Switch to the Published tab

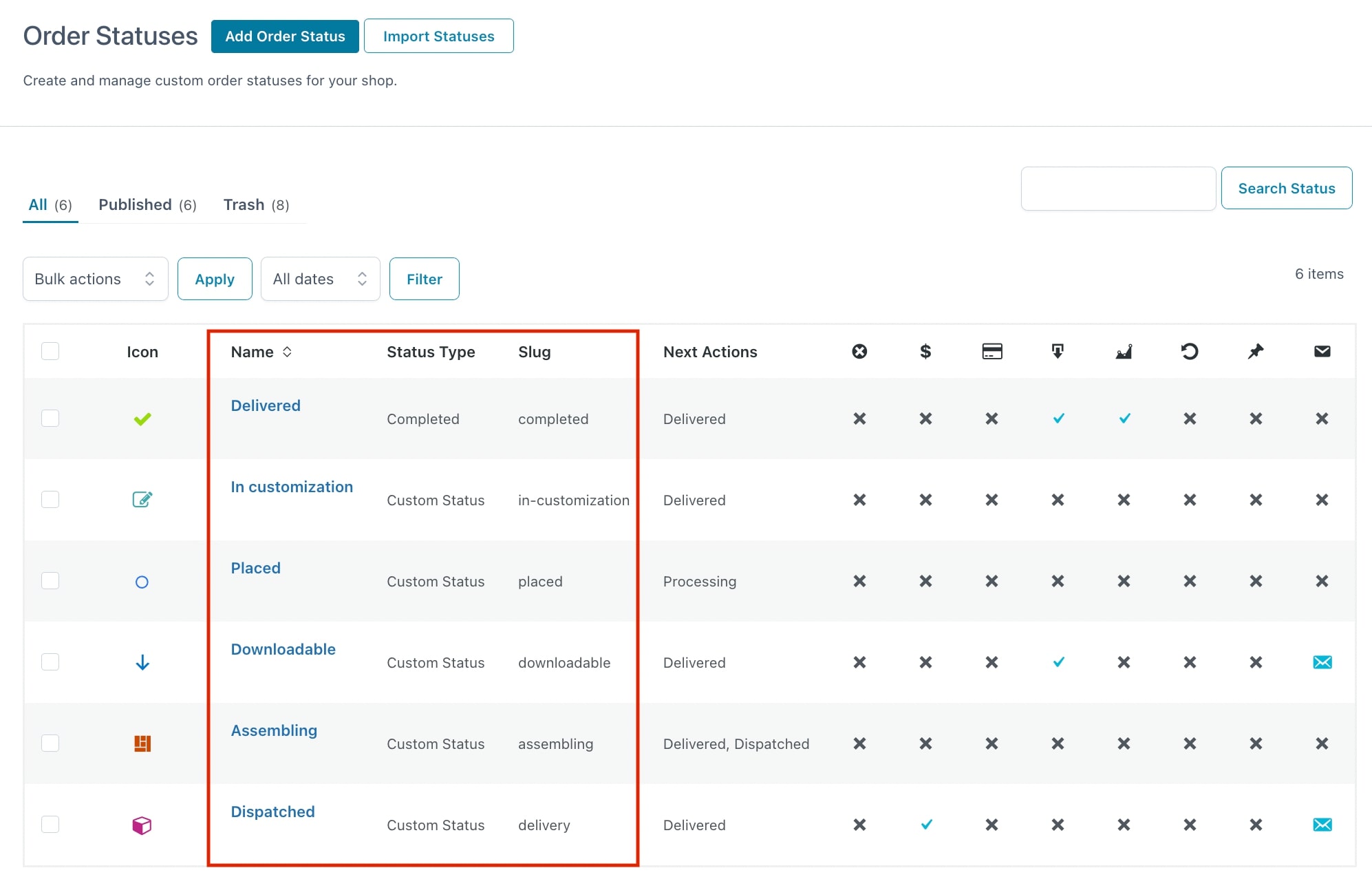[x=147, y=205]
